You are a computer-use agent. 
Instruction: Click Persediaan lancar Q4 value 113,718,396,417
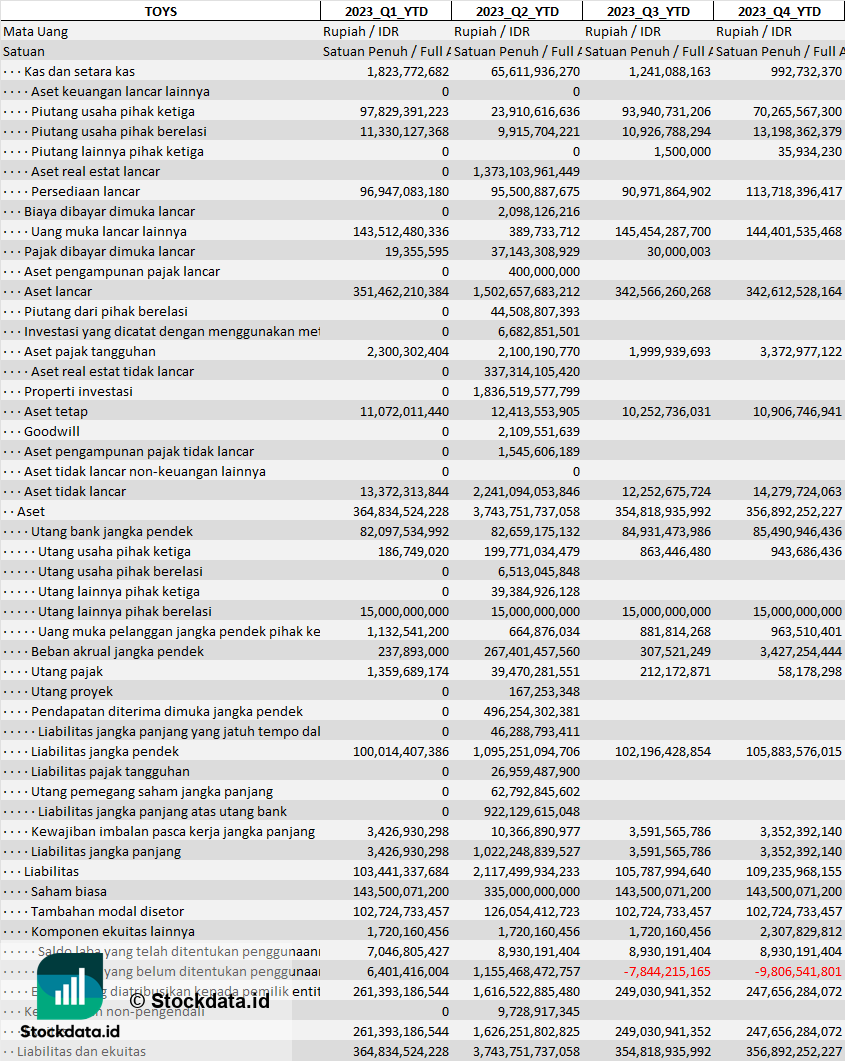click(794, 191)
